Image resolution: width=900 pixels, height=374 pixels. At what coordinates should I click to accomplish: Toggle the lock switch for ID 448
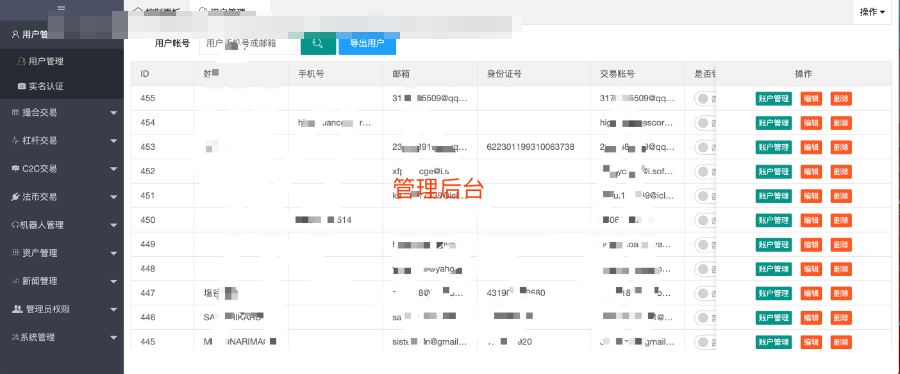[x=705, y=269]
